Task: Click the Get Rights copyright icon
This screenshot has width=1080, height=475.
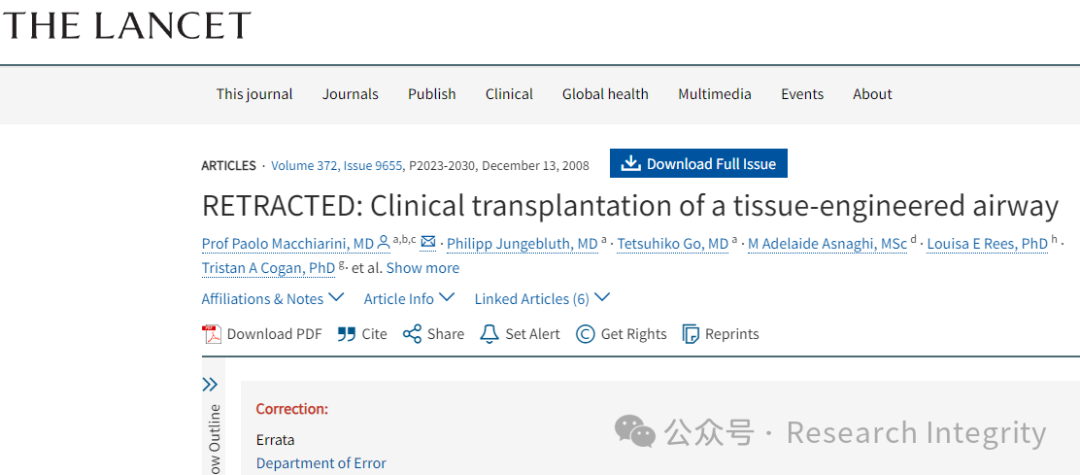Action: pos(585,335)
